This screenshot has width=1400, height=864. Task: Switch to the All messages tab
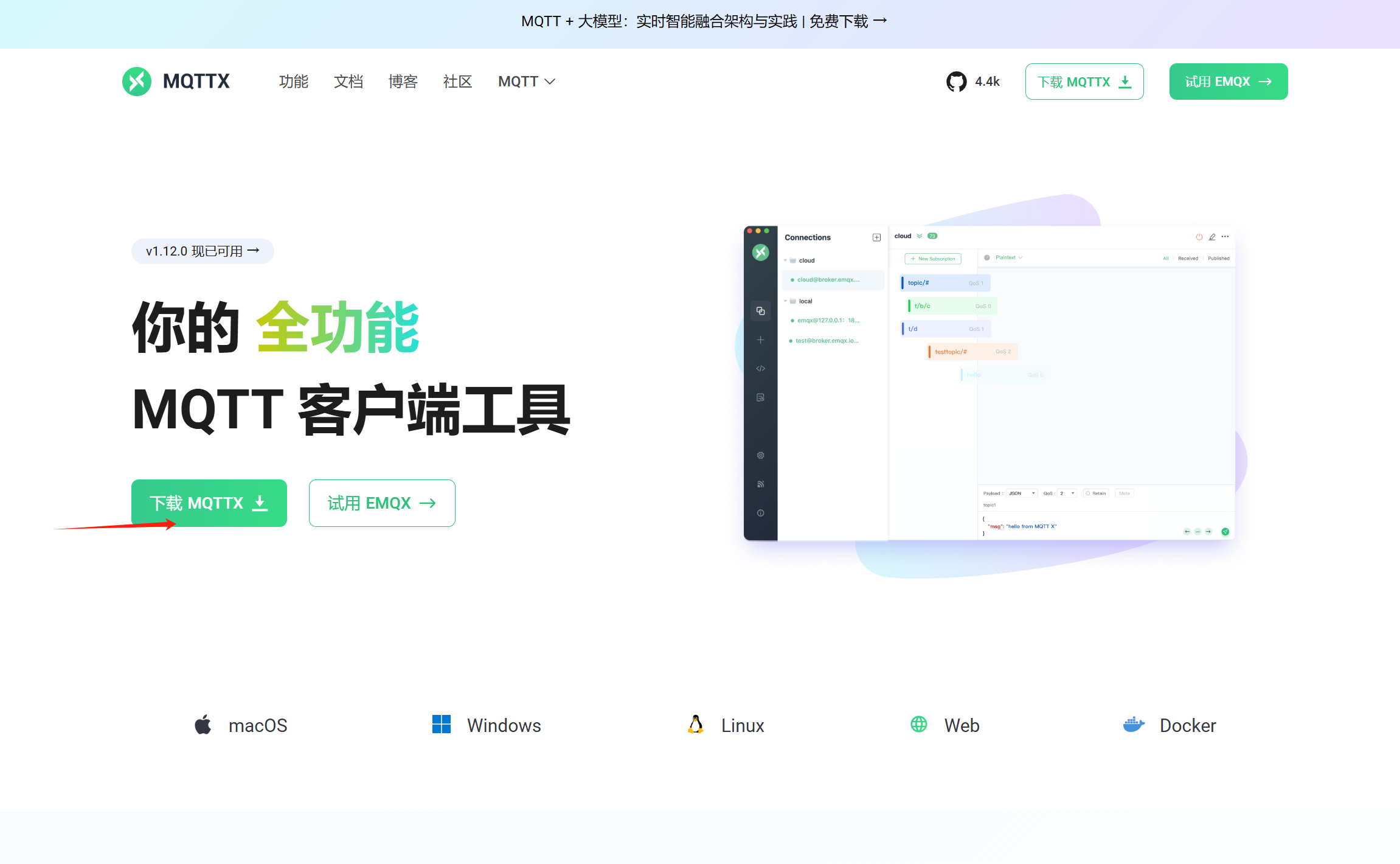coord(1166,259)
